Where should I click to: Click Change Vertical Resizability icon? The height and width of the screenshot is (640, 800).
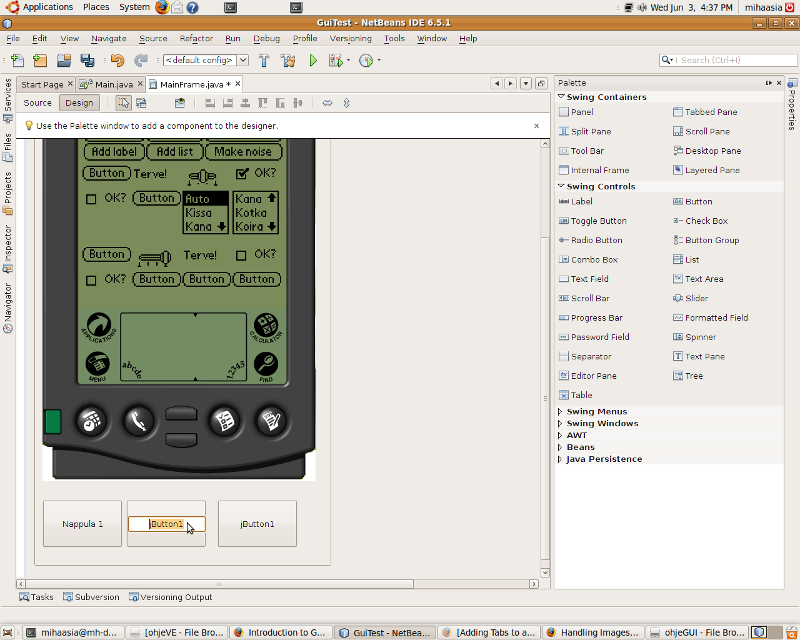click(x=346, y=103)
